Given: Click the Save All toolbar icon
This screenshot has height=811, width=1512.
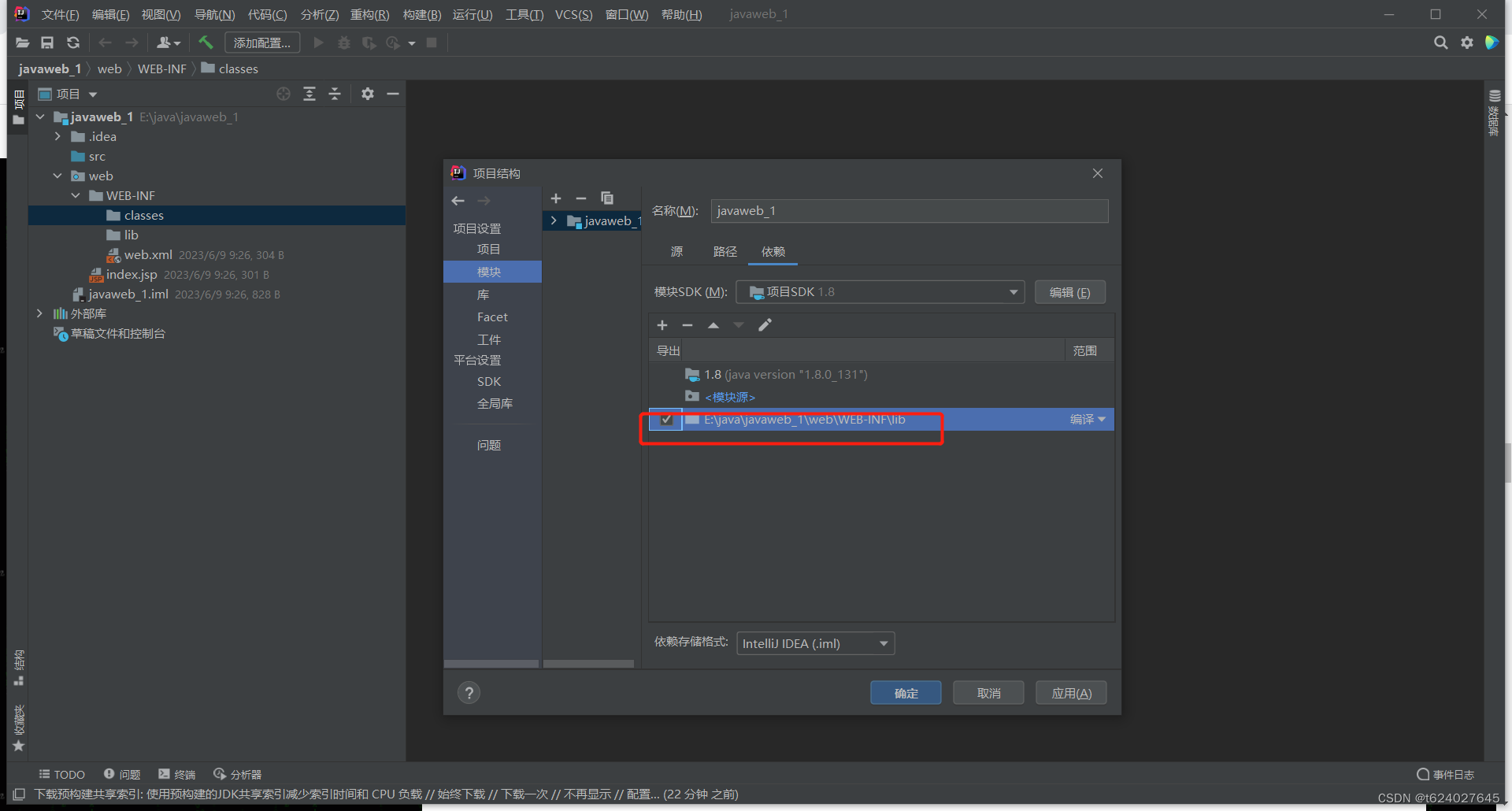Looking at the screenshot, I should click(x=47, y=43).
